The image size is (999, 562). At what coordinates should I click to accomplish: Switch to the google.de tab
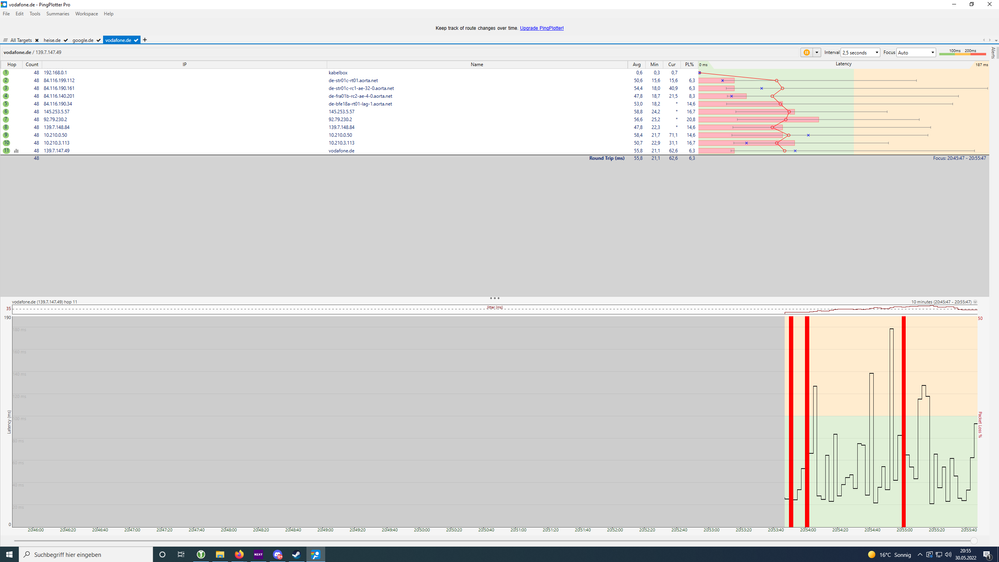[x=83, y=40]
